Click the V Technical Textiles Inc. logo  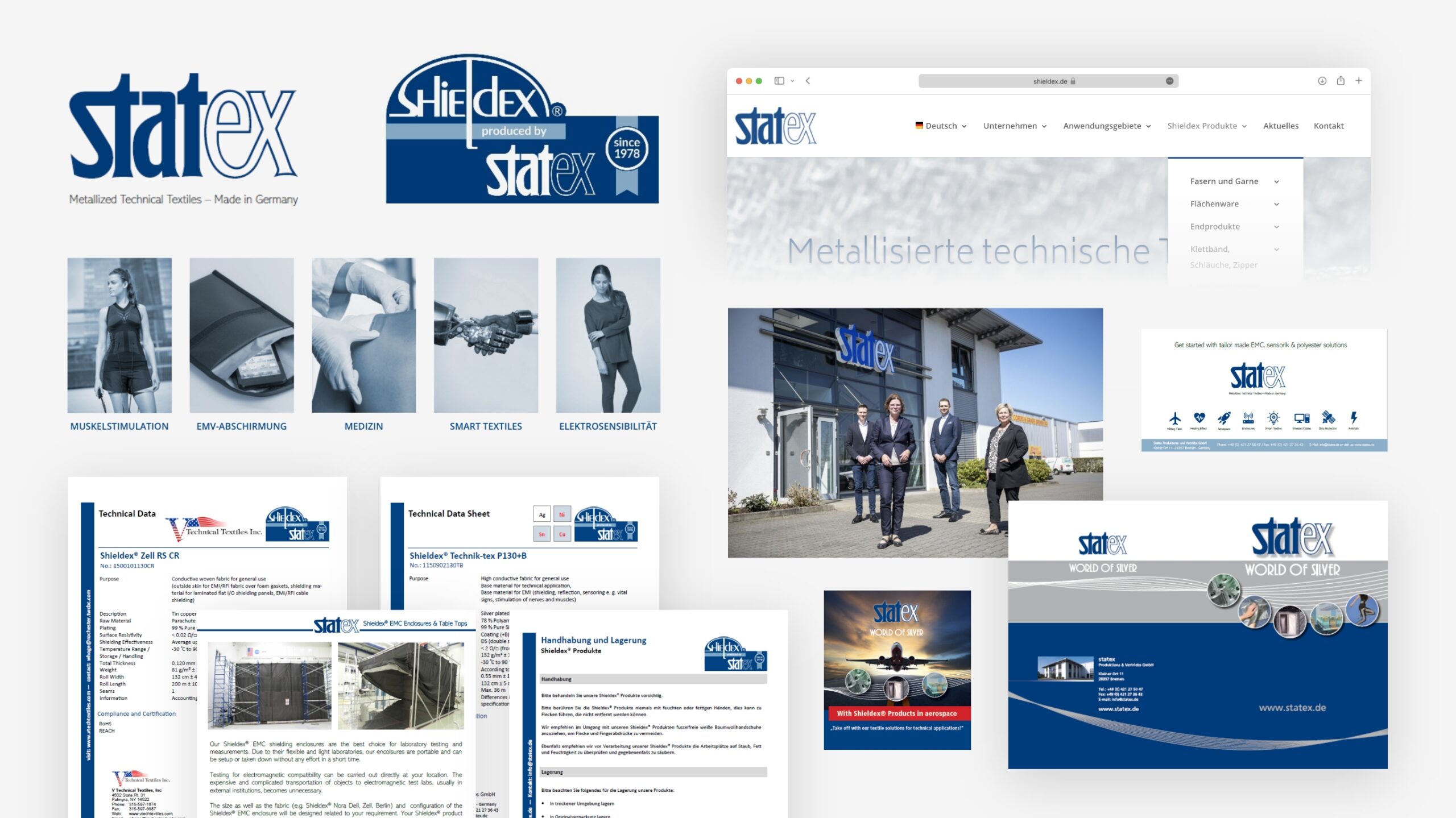point(214,529)
